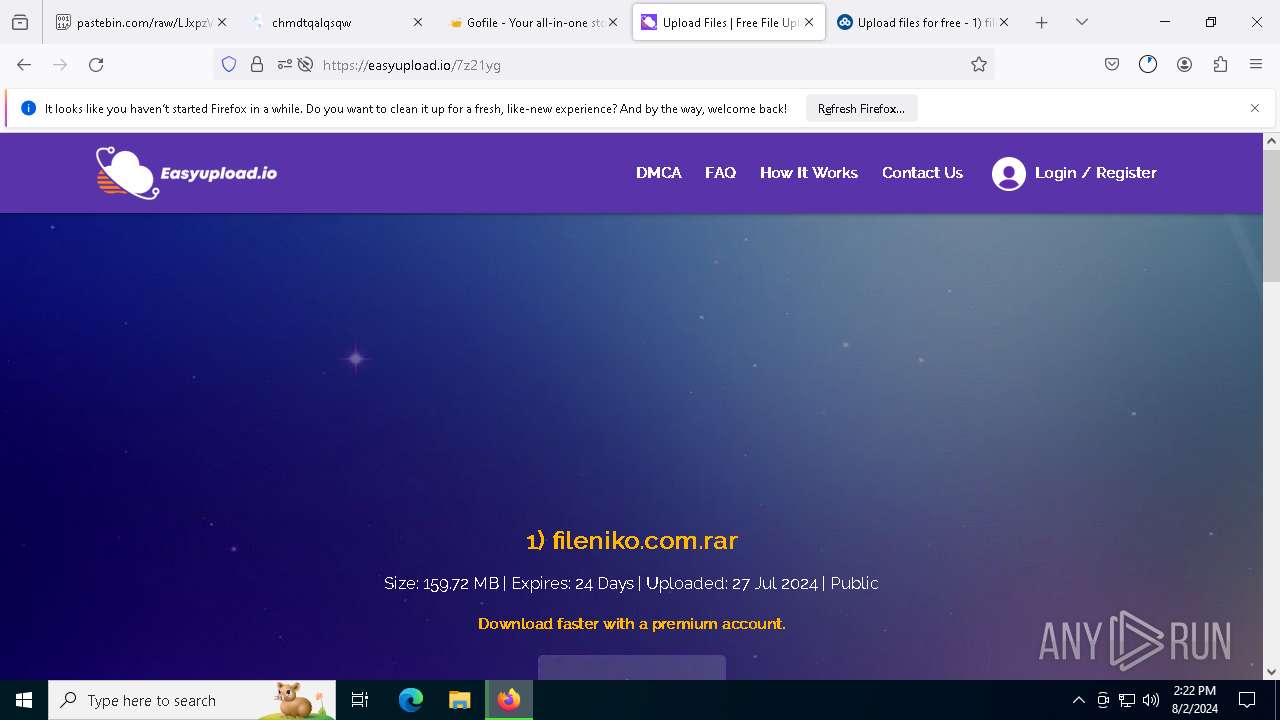Image resolution: width=1280 pixels, height=720 pixels.
Task: Open the Contact Us page
Action: [x=922, y=173]
